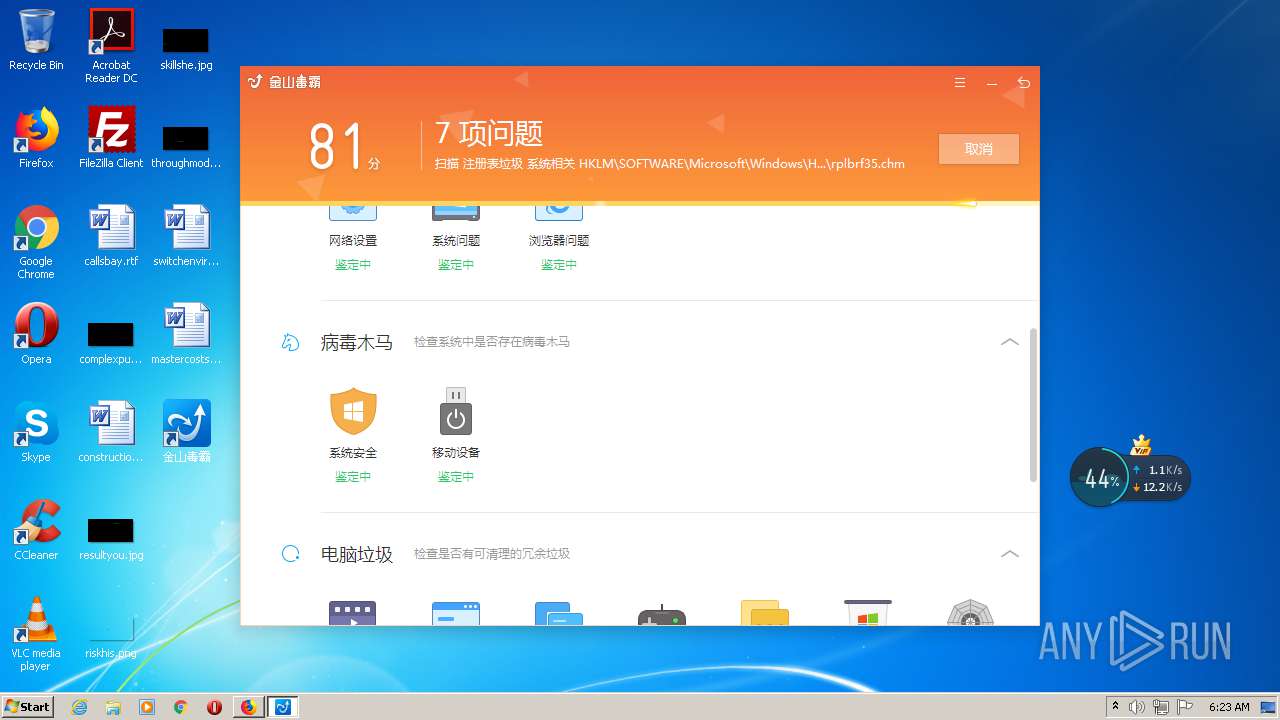This screenshot has width=1280, height=720.
Task: Select the Google Chrome desktop shortcut
Action: (x=36, y=242)
